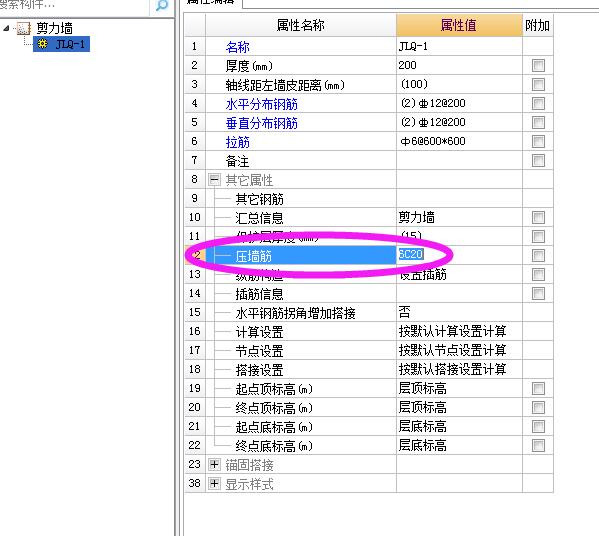The width and height of the screenshot is (599, 536).
Task: Edit the 6C20 value field
Action: click(x=459, y=254)
